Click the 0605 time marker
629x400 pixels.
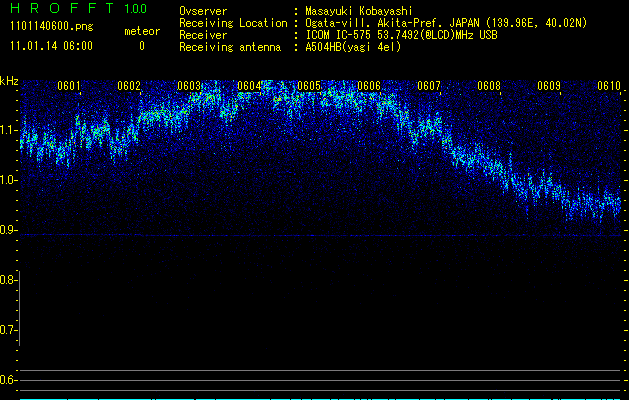tap(309, 86)
